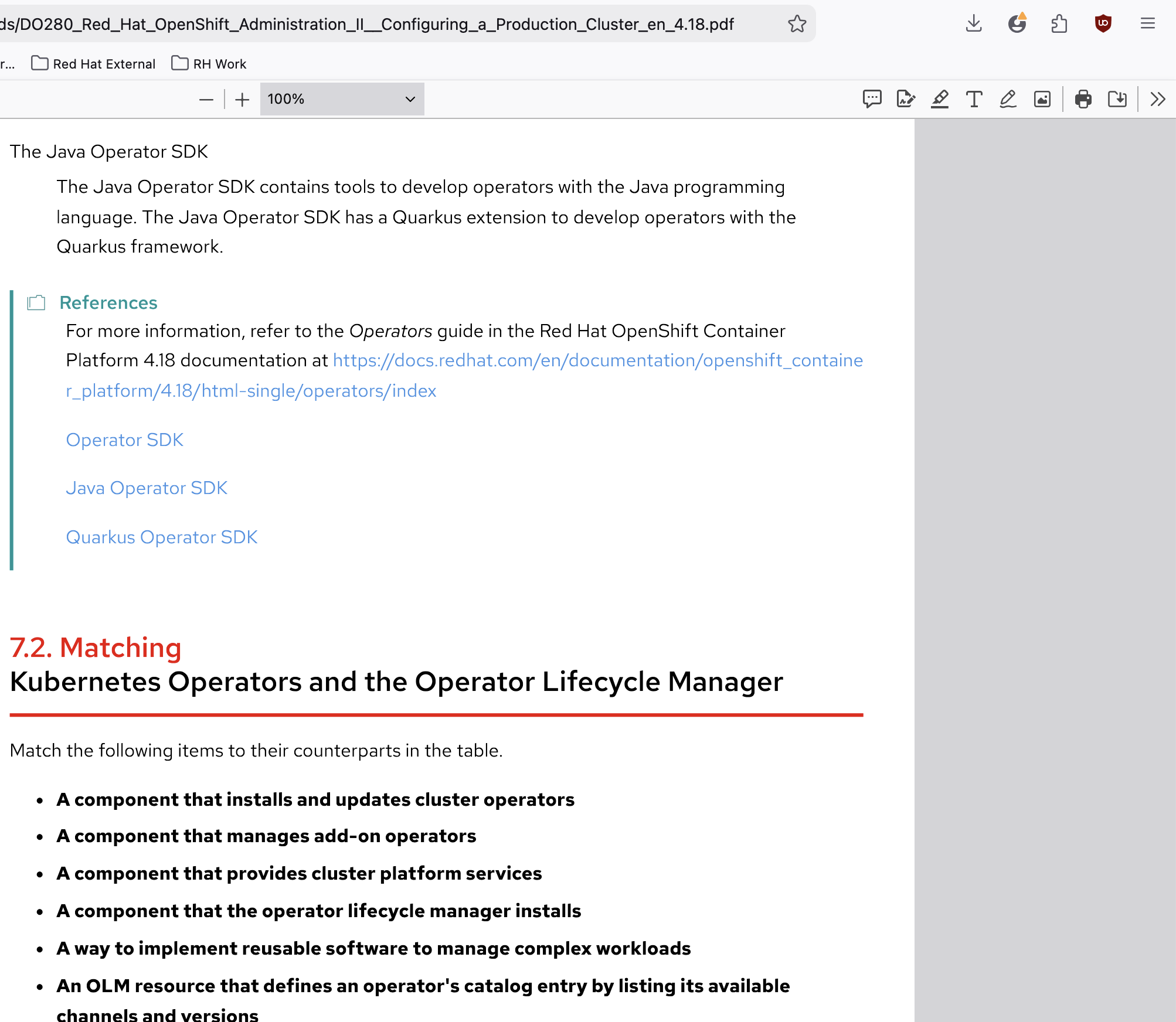Open the Firefox hamburger application menu
This screenshot has width=1176, height=1022.
point(1147,23)
